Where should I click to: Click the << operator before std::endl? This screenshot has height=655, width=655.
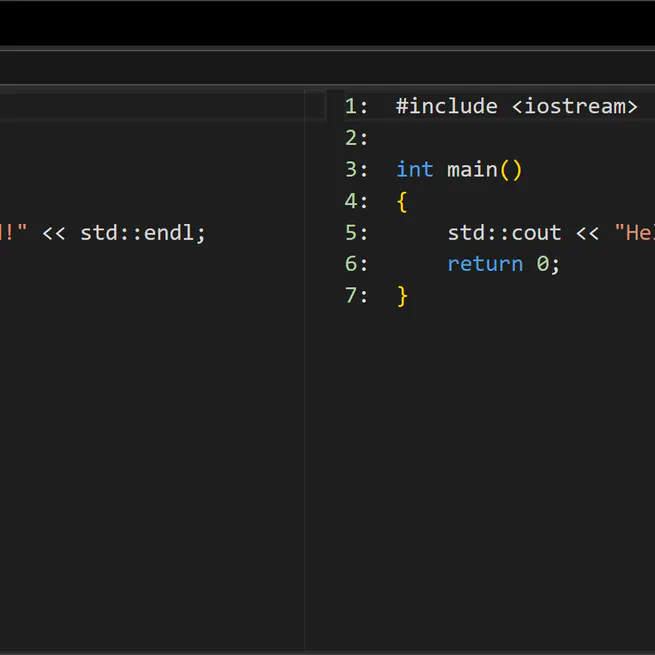pos(54,233)
